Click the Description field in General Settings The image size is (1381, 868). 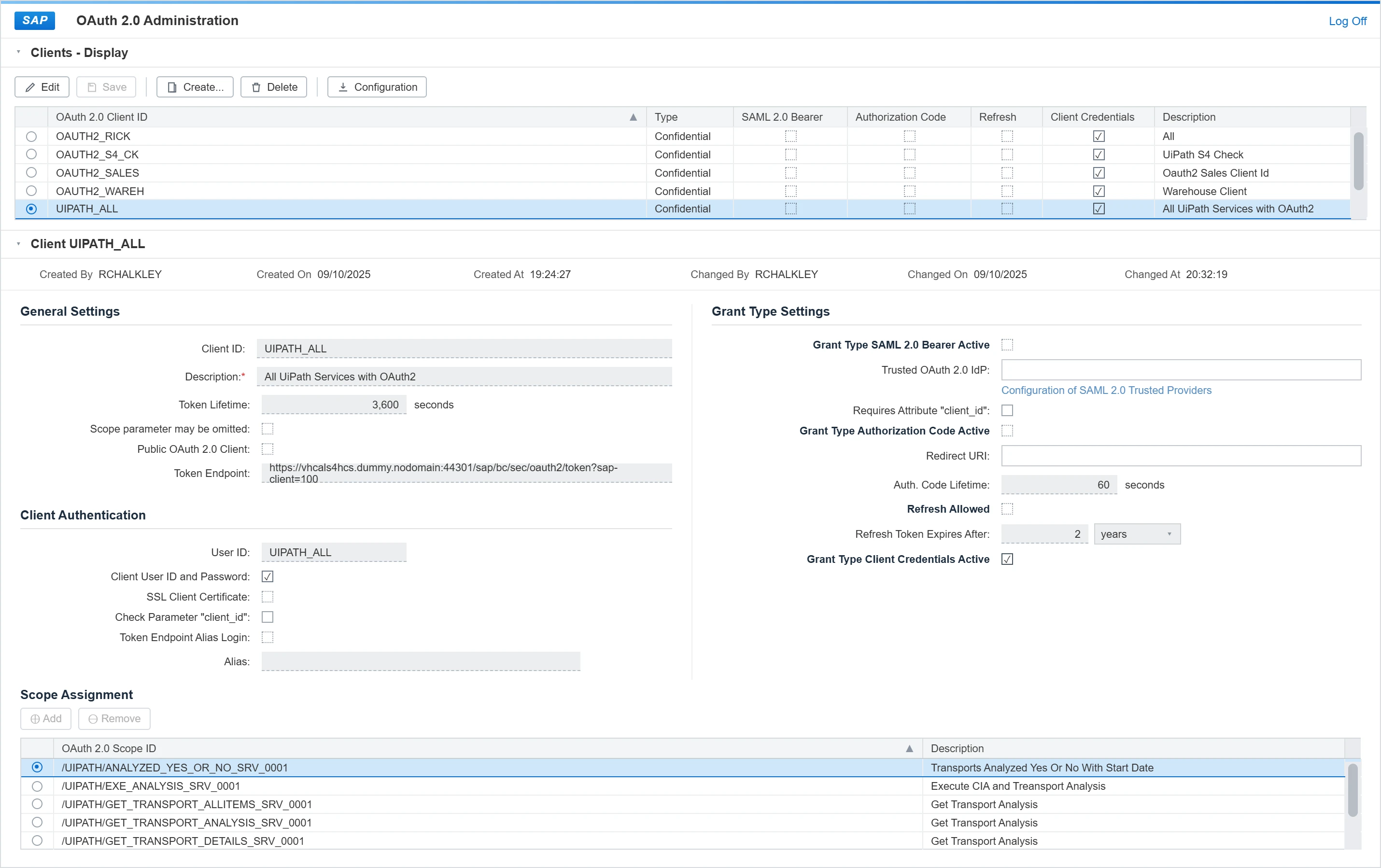point(464,377)
